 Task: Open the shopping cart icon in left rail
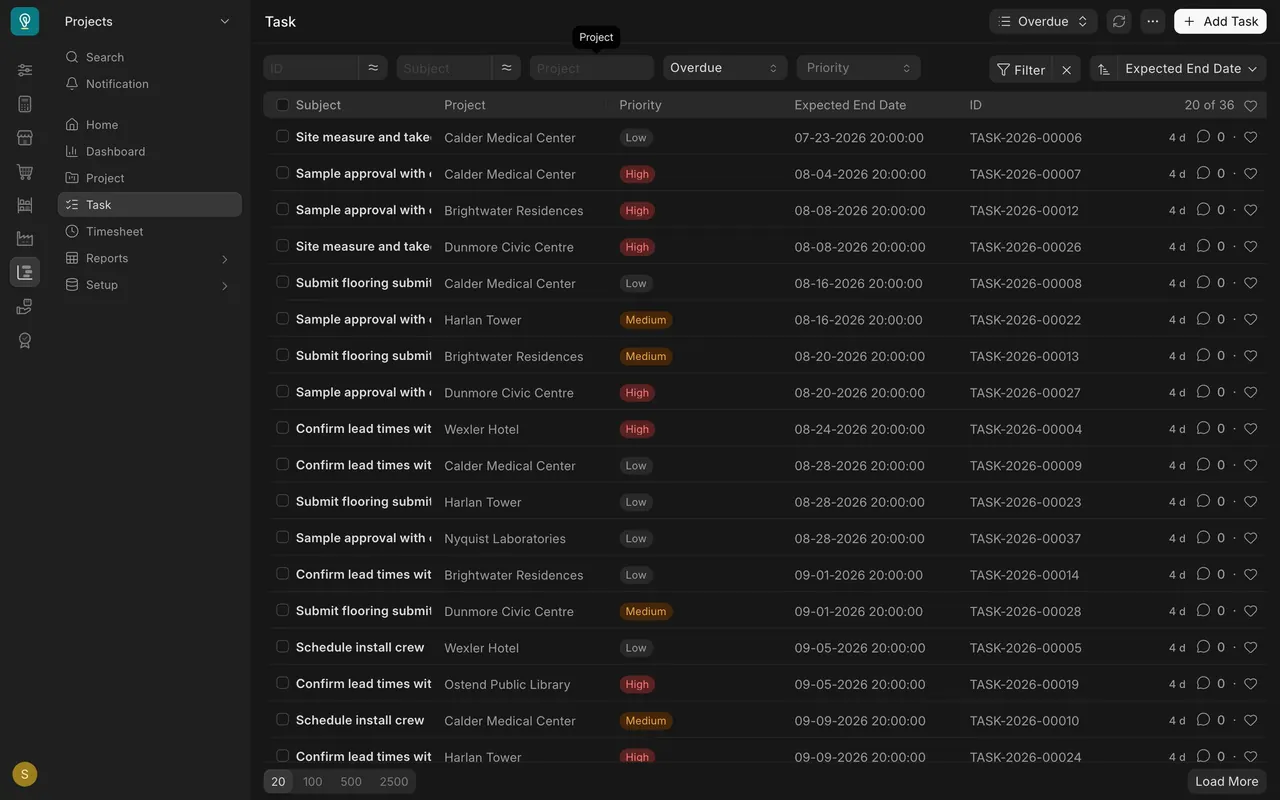click(x=25, y=171)
